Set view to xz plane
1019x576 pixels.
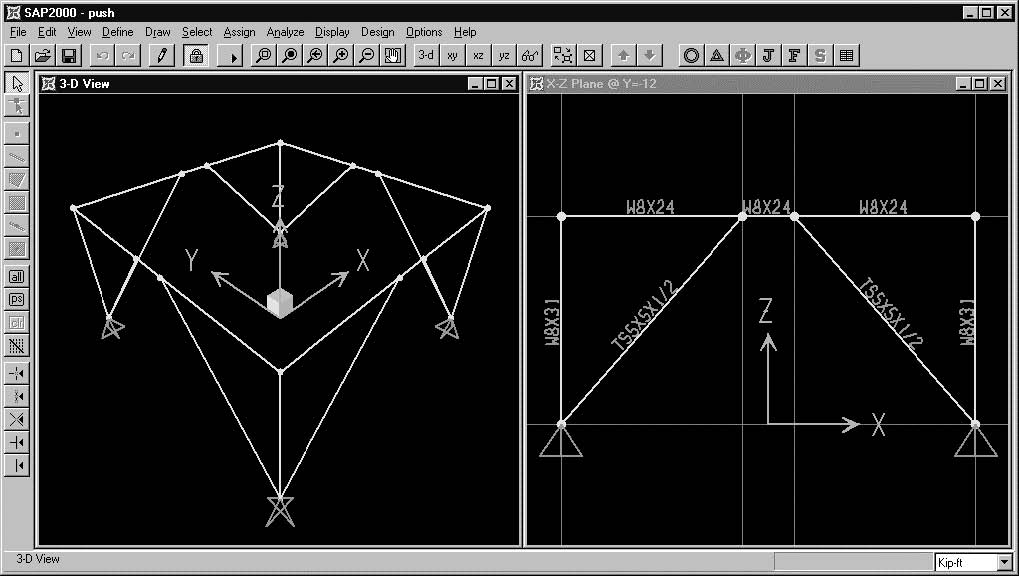click(x=479, y=56)
